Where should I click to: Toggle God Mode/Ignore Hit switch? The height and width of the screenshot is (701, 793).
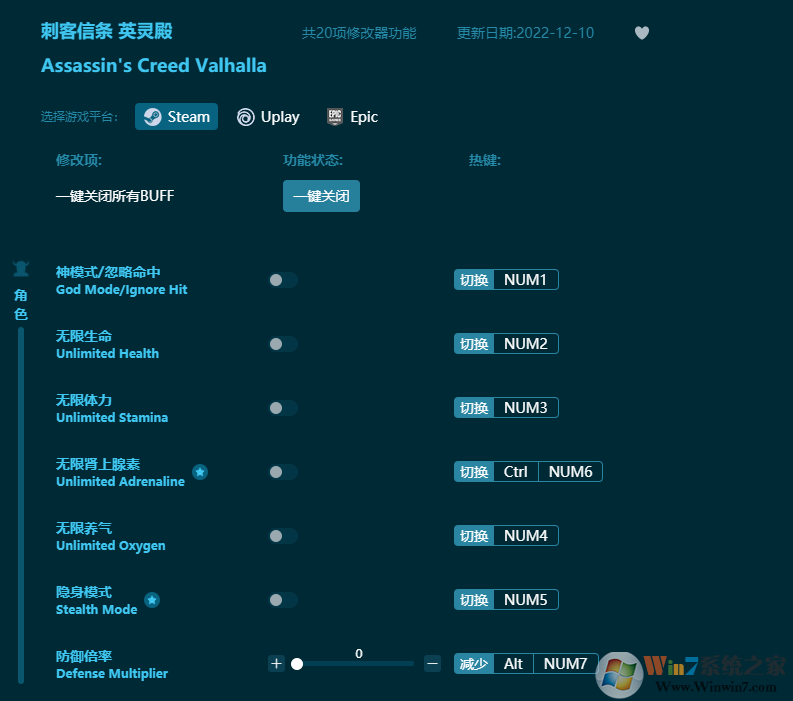[283, 280]
